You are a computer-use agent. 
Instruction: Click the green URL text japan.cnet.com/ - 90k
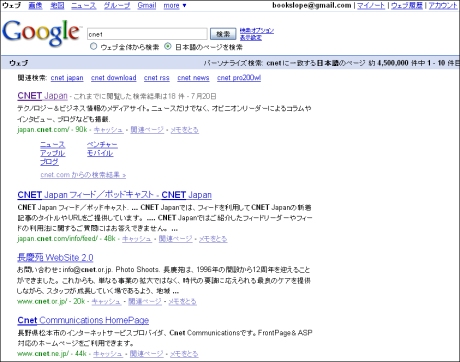[x=52, y=130]
